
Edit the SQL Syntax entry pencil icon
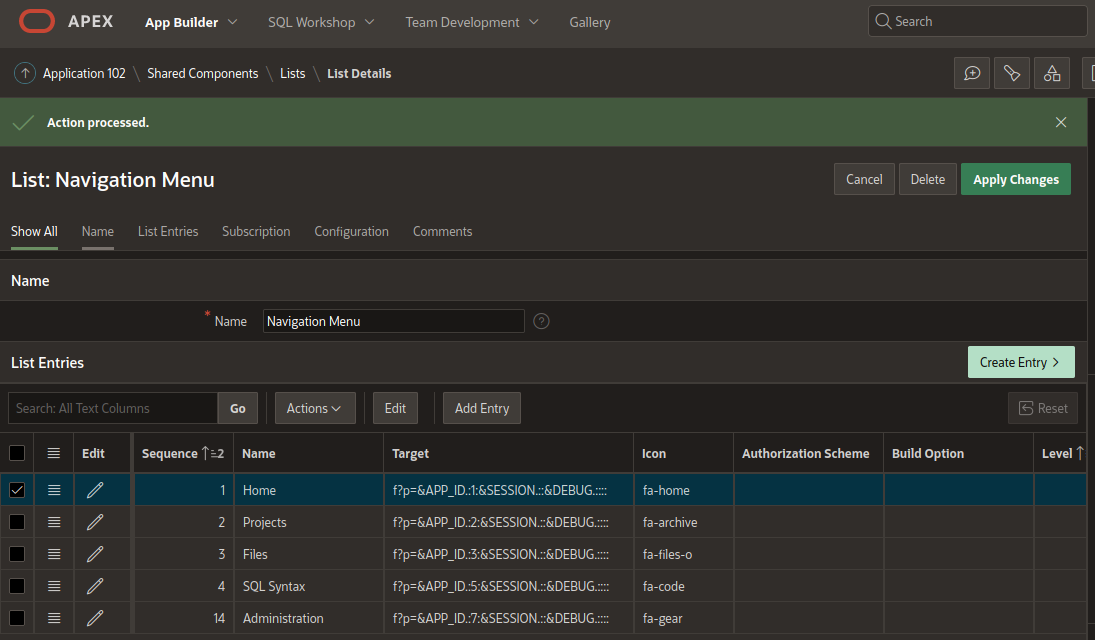click(x=95, y=586)
